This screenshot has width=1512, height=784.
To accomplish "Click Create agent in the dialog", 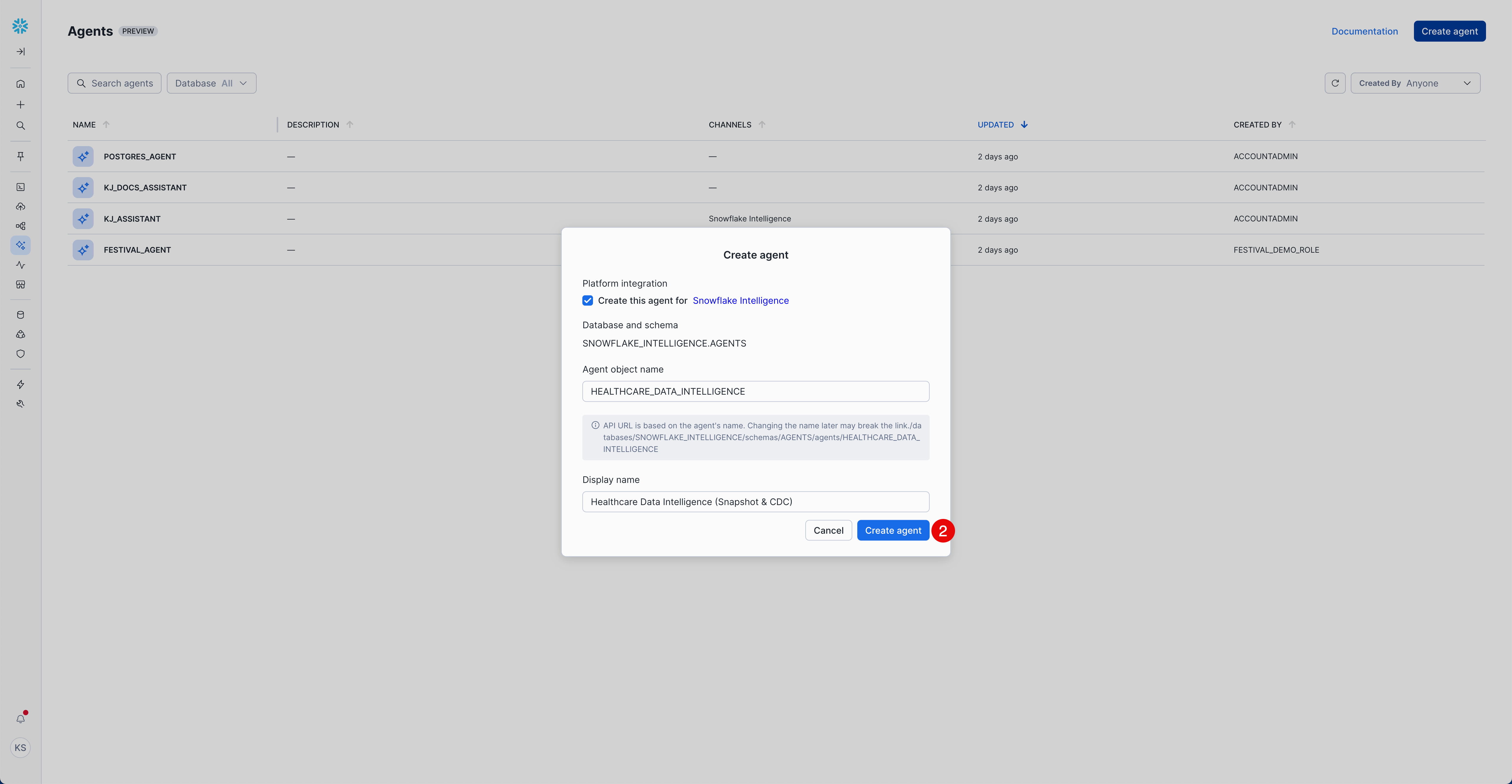I will point(893,530).
